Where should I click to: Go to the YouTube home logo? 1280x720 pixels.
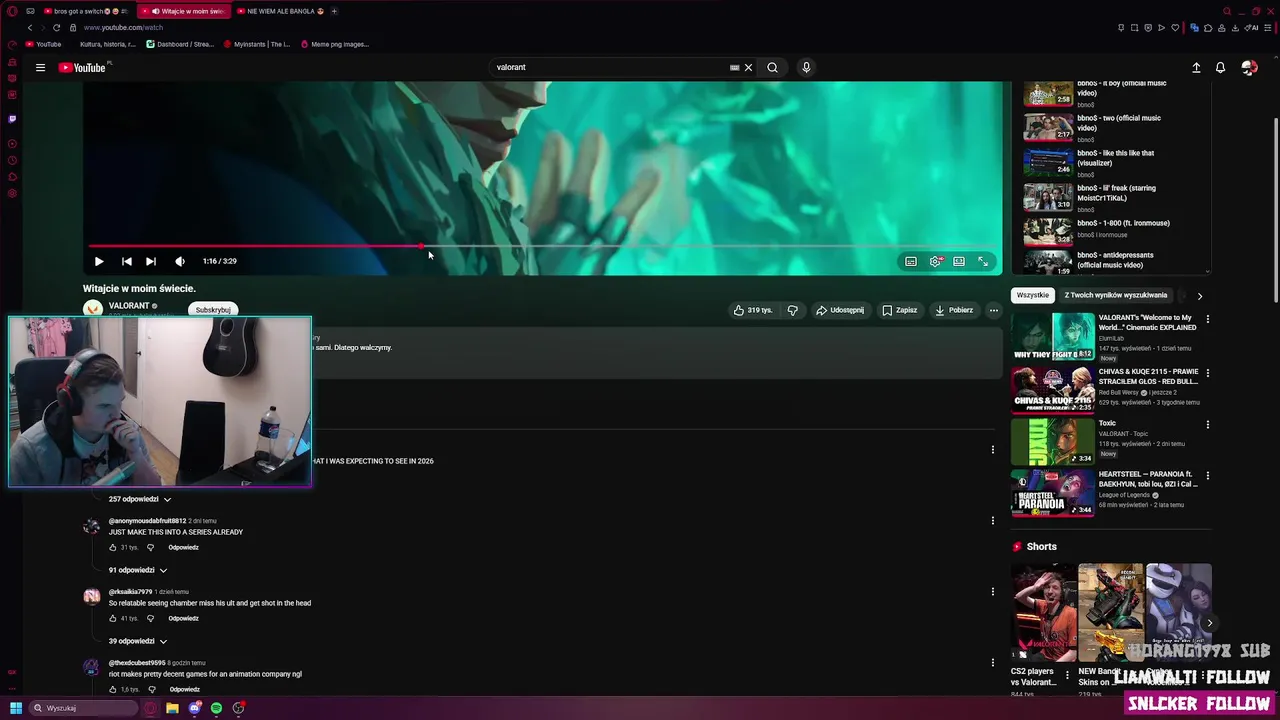[x=83, y=67]
